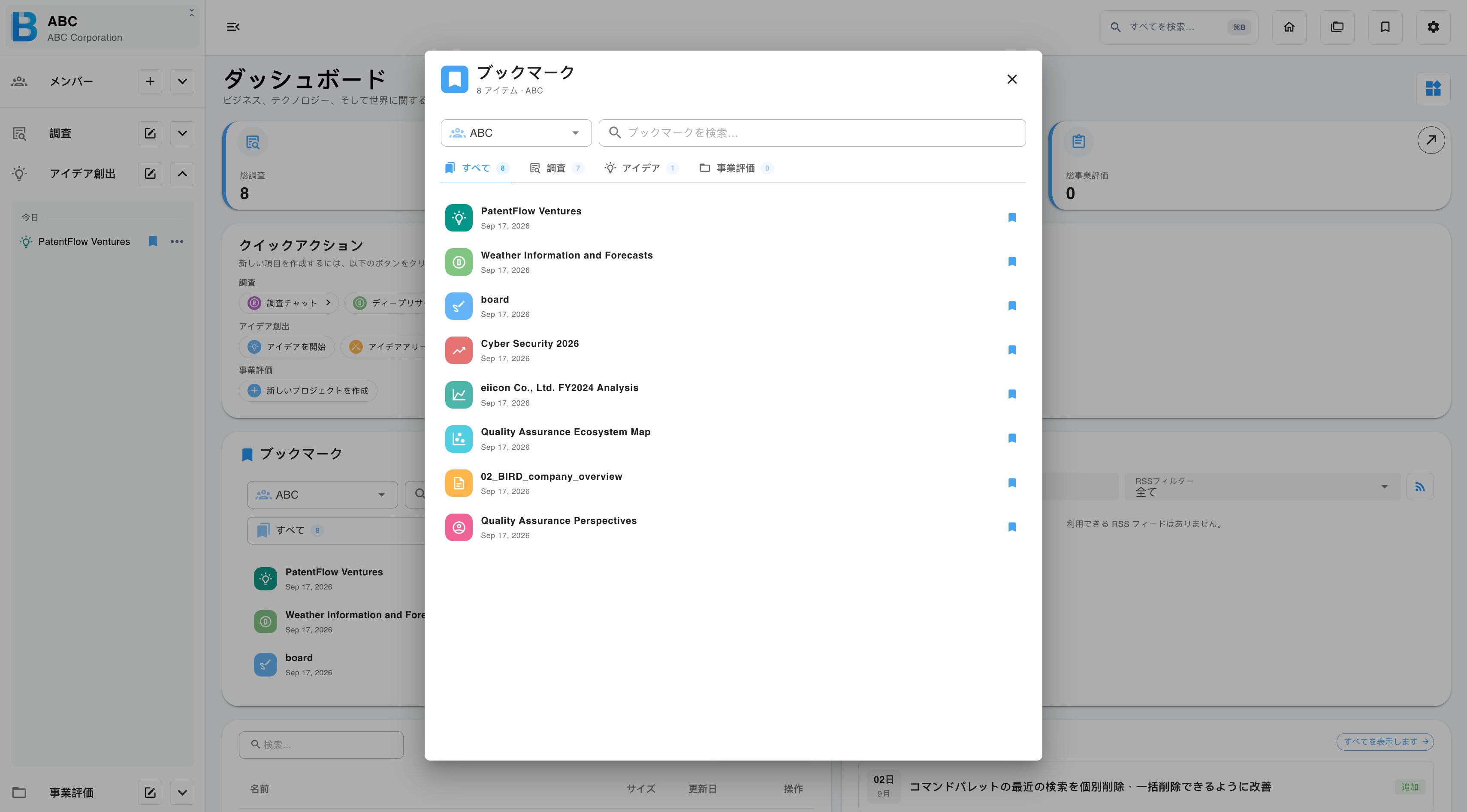Viewport: 1467px width, 812px height.
Task: Expand the 調査 section chevron
Action: 182,133
